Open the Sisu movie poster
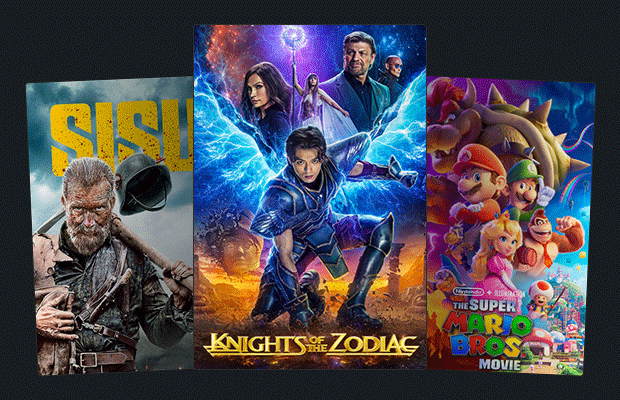Viewport: 620px width, 400px height. (x=111, y=226)
